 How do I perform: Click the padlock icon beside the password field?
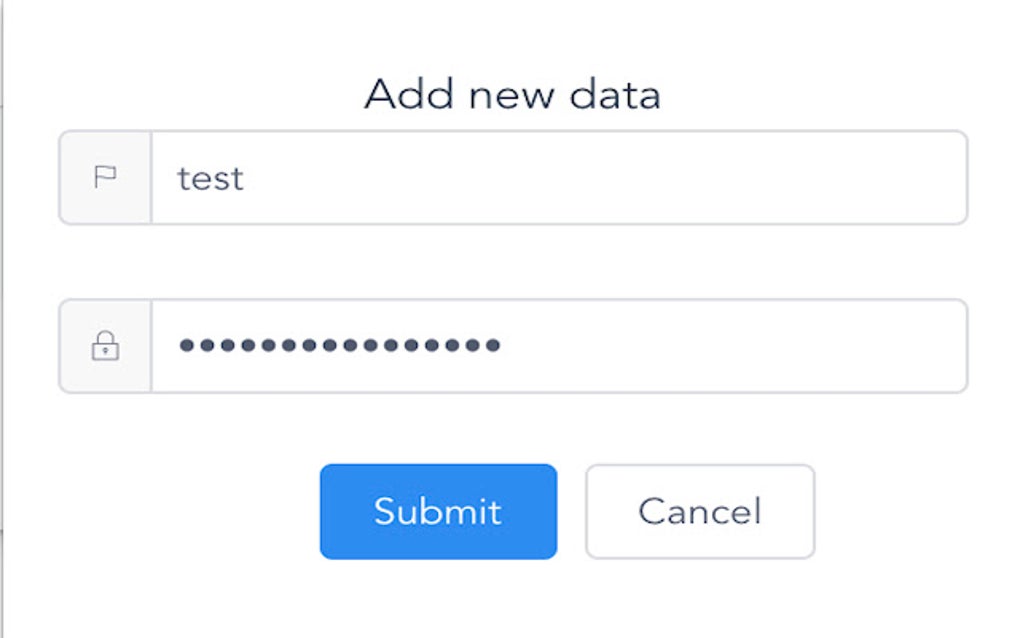[105, 346]
